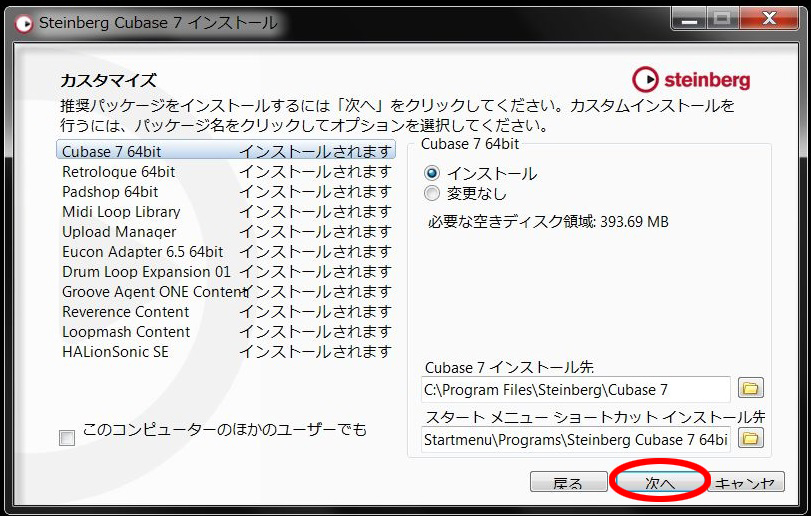The height and width of the screenshot is (516, 811).
Task: Click the C:\Program Files\Steinberg\Cubase 7 path field
Action: pos(576,389)
